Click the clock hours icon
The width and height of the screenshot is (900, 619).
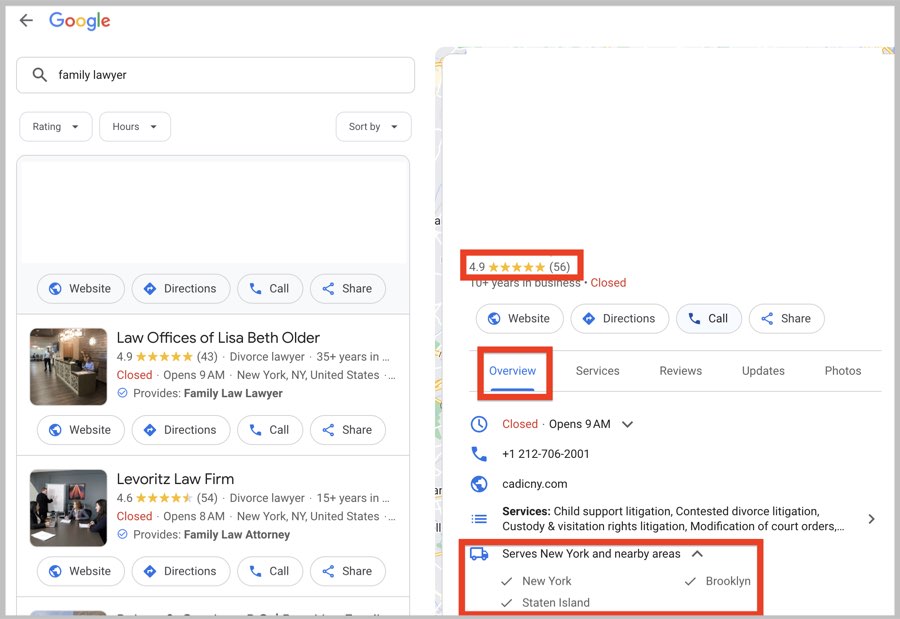479,424
